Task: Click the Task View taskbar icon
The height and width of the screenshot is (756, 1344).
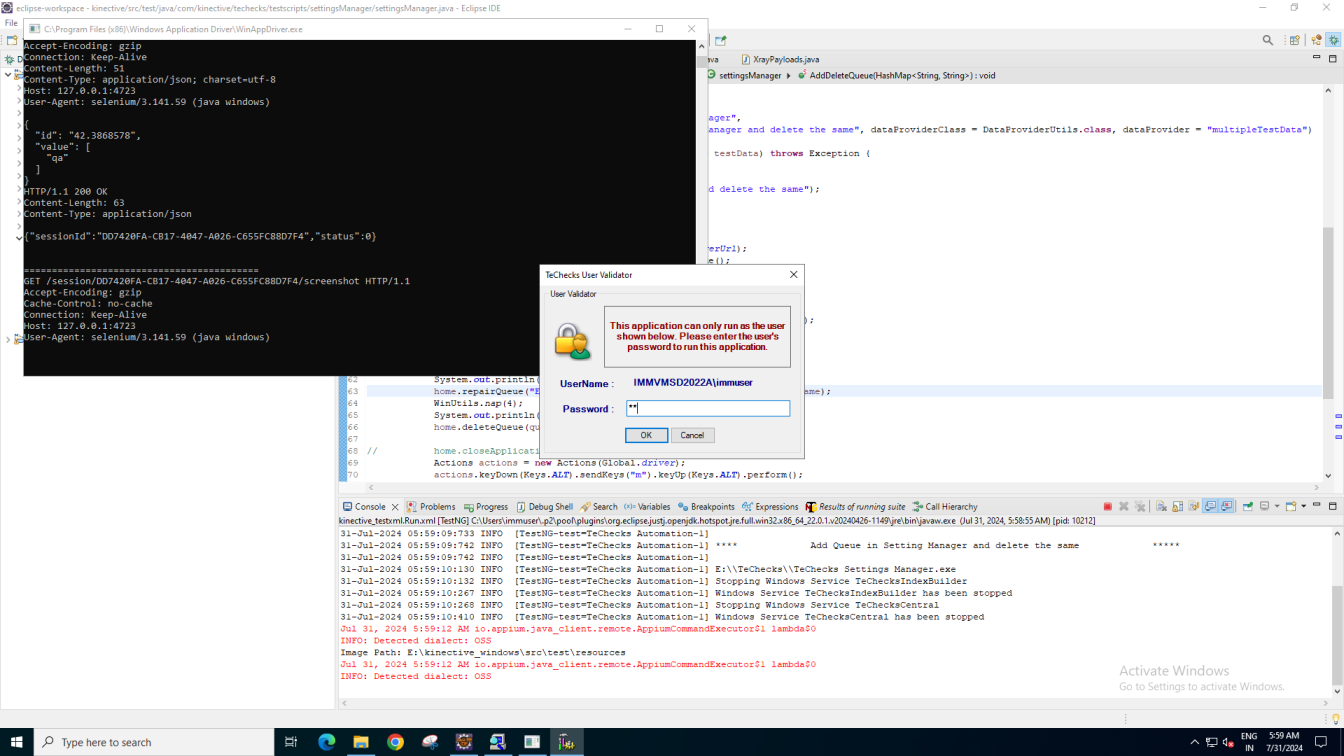Action: [x=291, y=742]
